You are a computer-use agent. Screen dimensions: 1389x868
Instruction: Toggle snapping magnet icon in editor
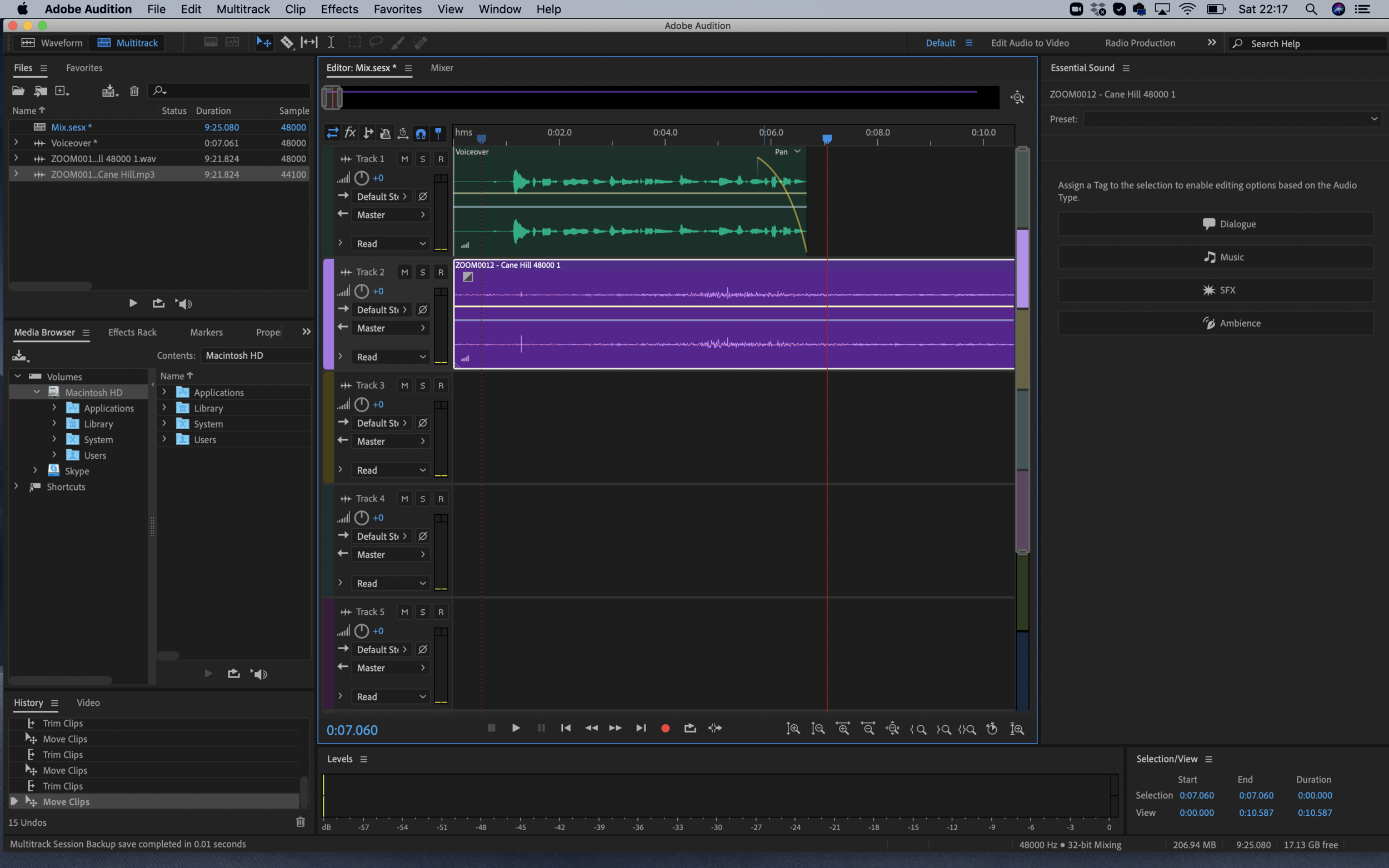click(x=421, y=133)
